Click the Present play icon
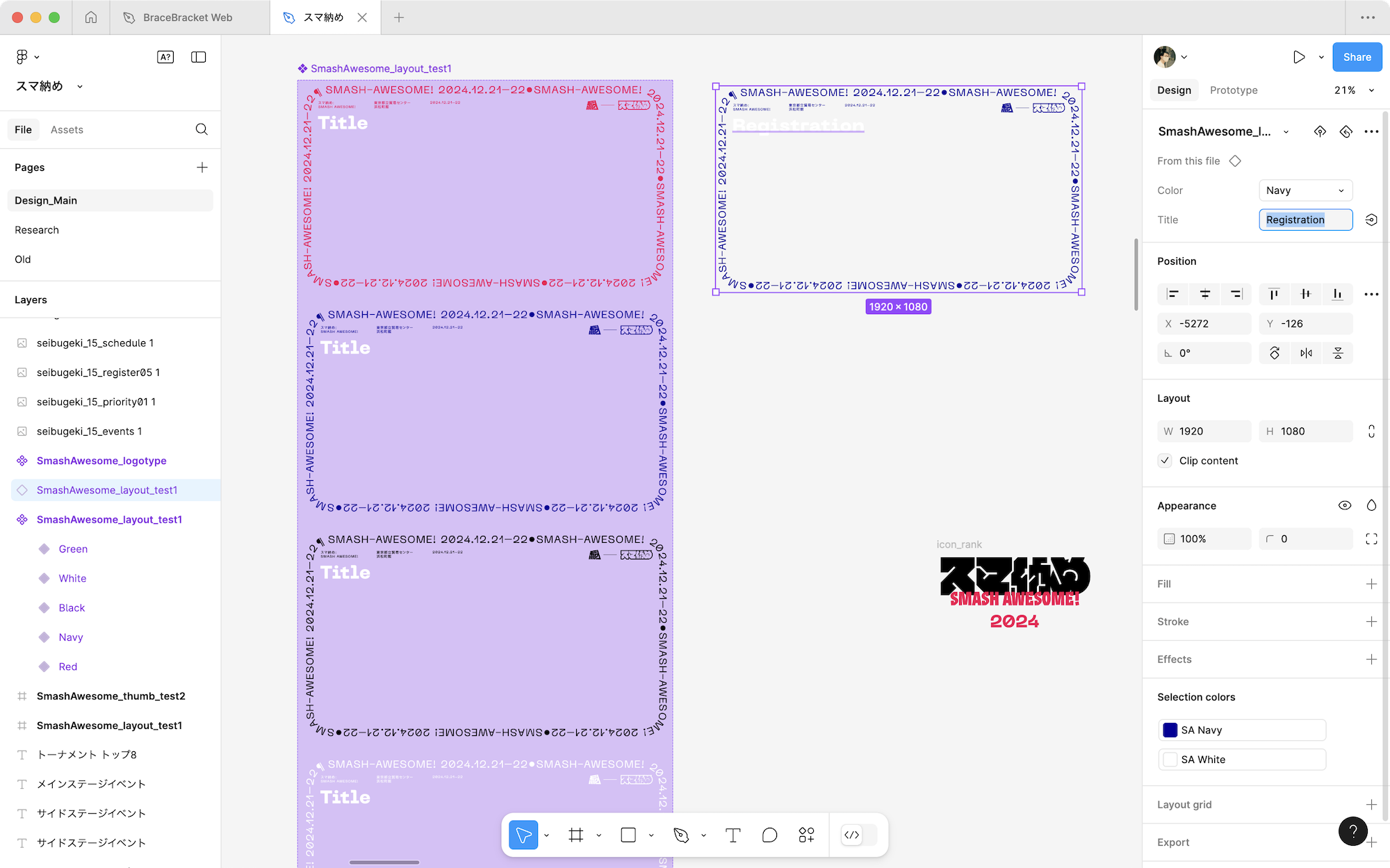The height and width of the screenshot is (868, 1390). (x=1298, y=57)
